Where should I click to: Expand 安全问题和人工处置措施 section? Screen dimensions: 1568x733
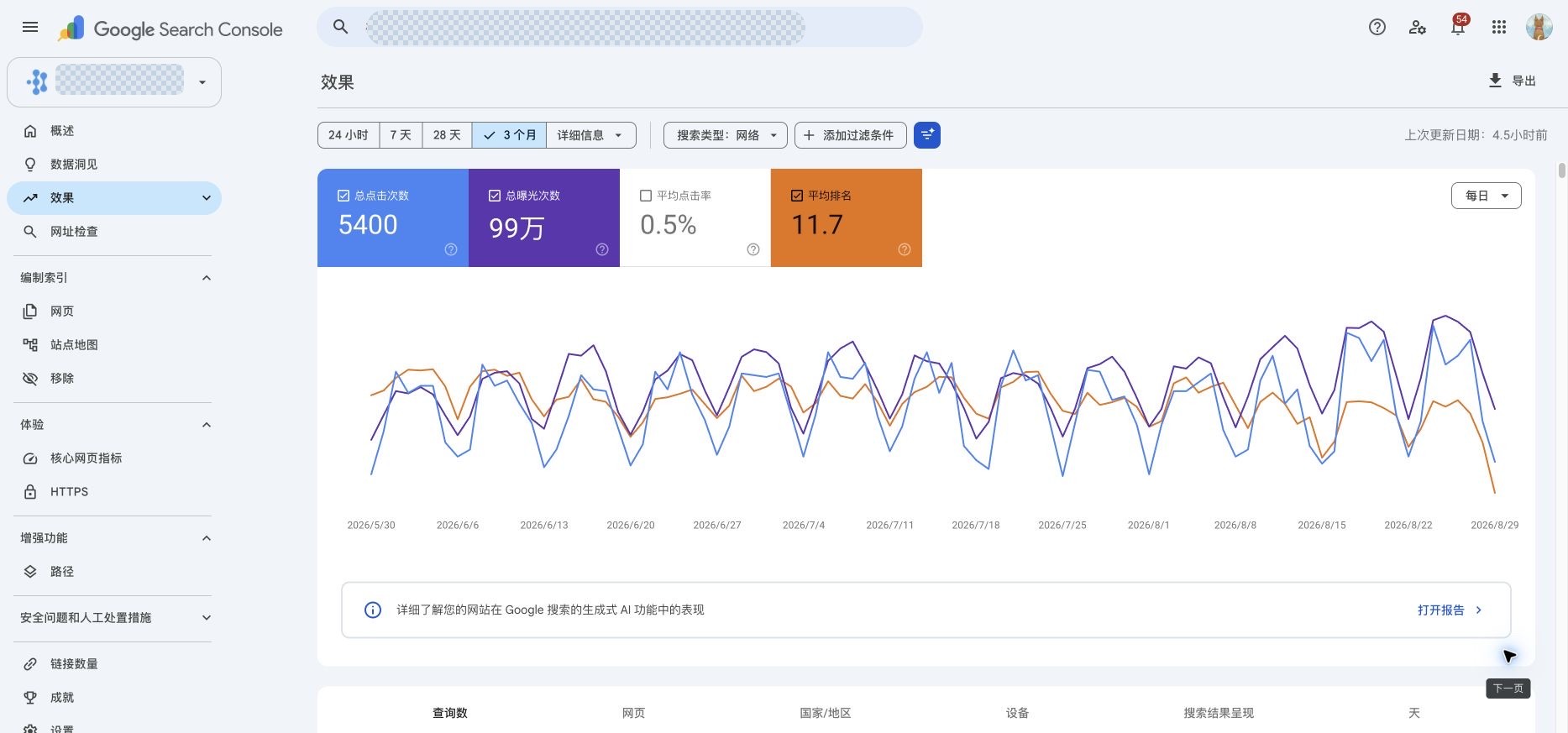(207, 618)
